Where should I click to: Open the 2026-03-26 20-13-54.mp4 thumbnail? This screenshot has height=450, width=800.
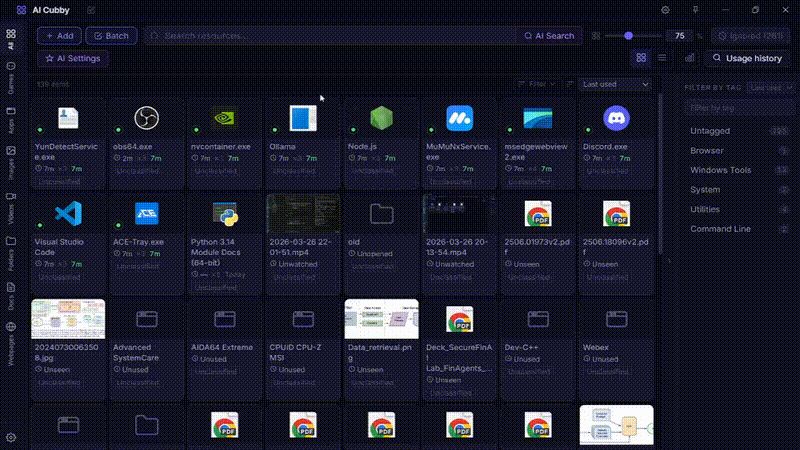pyautogui.click(x=459, y=213)
